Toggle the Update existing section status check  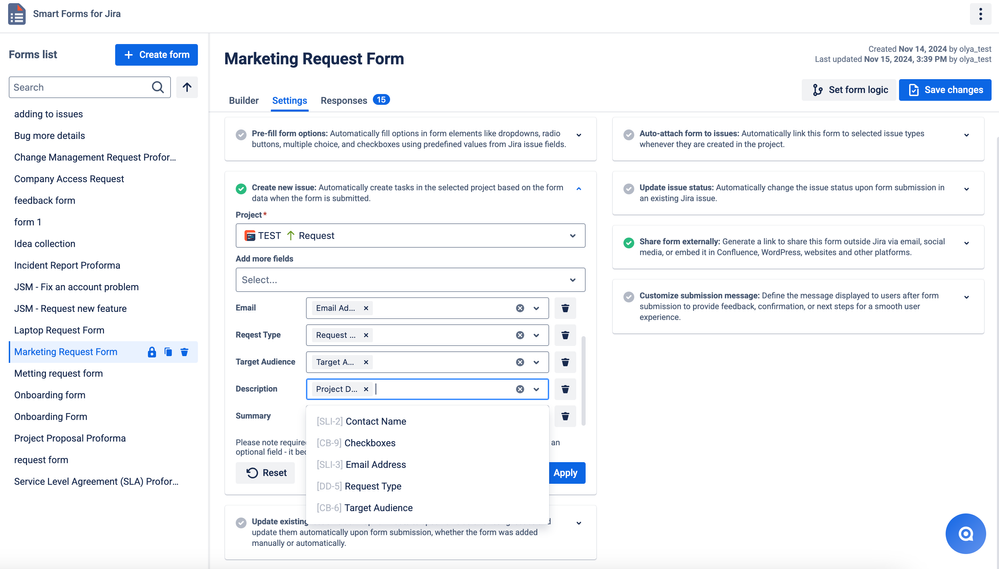(x=241, y=522)
